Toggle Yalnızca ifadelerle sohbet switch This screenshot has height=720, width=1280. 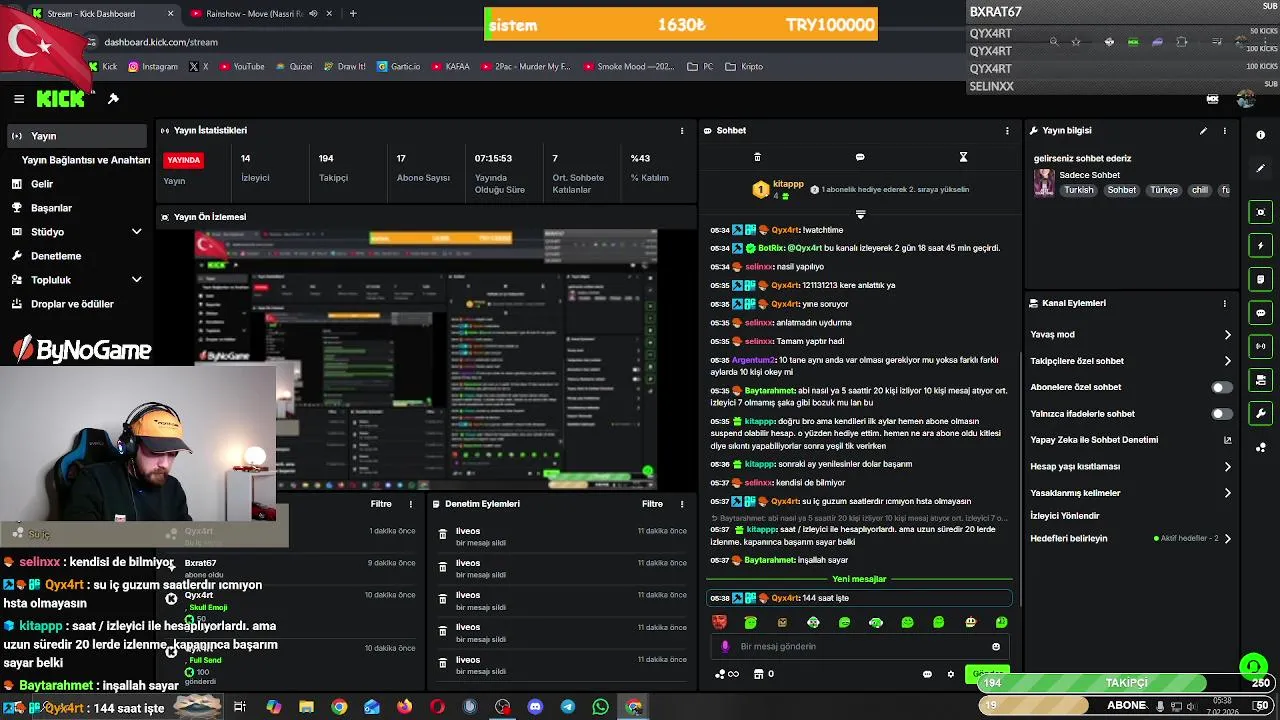1221,414
